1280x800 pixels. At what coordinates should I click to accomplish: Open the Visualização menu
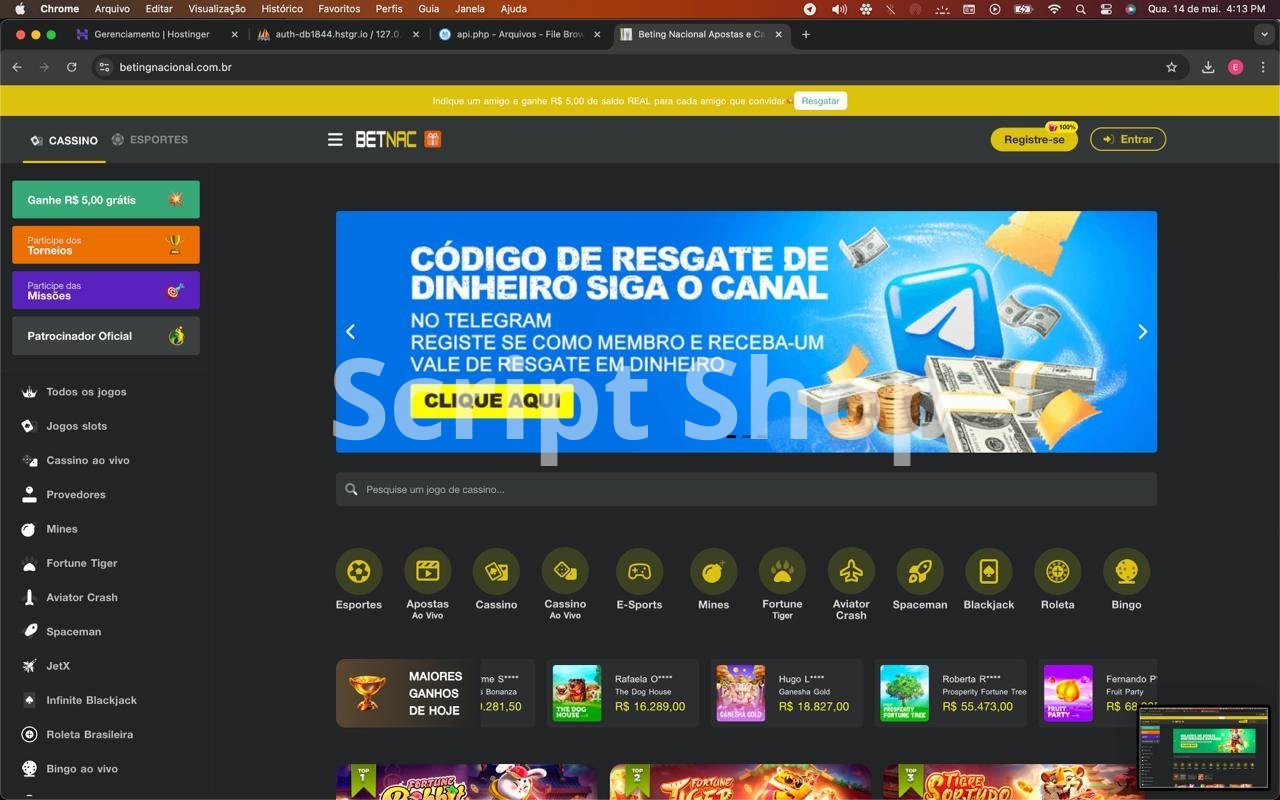click(217, 9)
